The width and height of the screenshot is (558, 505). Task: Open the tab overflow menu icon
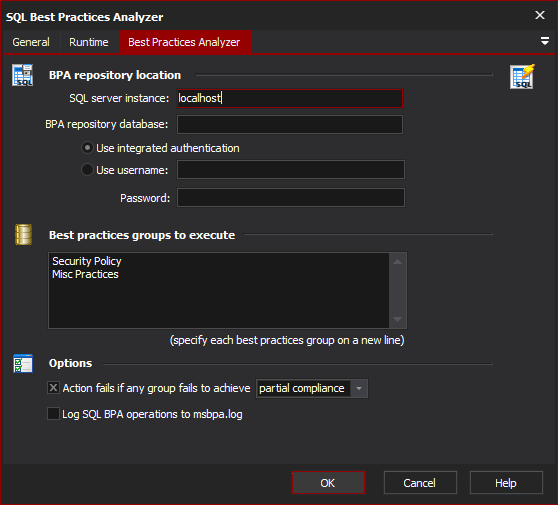[x=544, y=41]
